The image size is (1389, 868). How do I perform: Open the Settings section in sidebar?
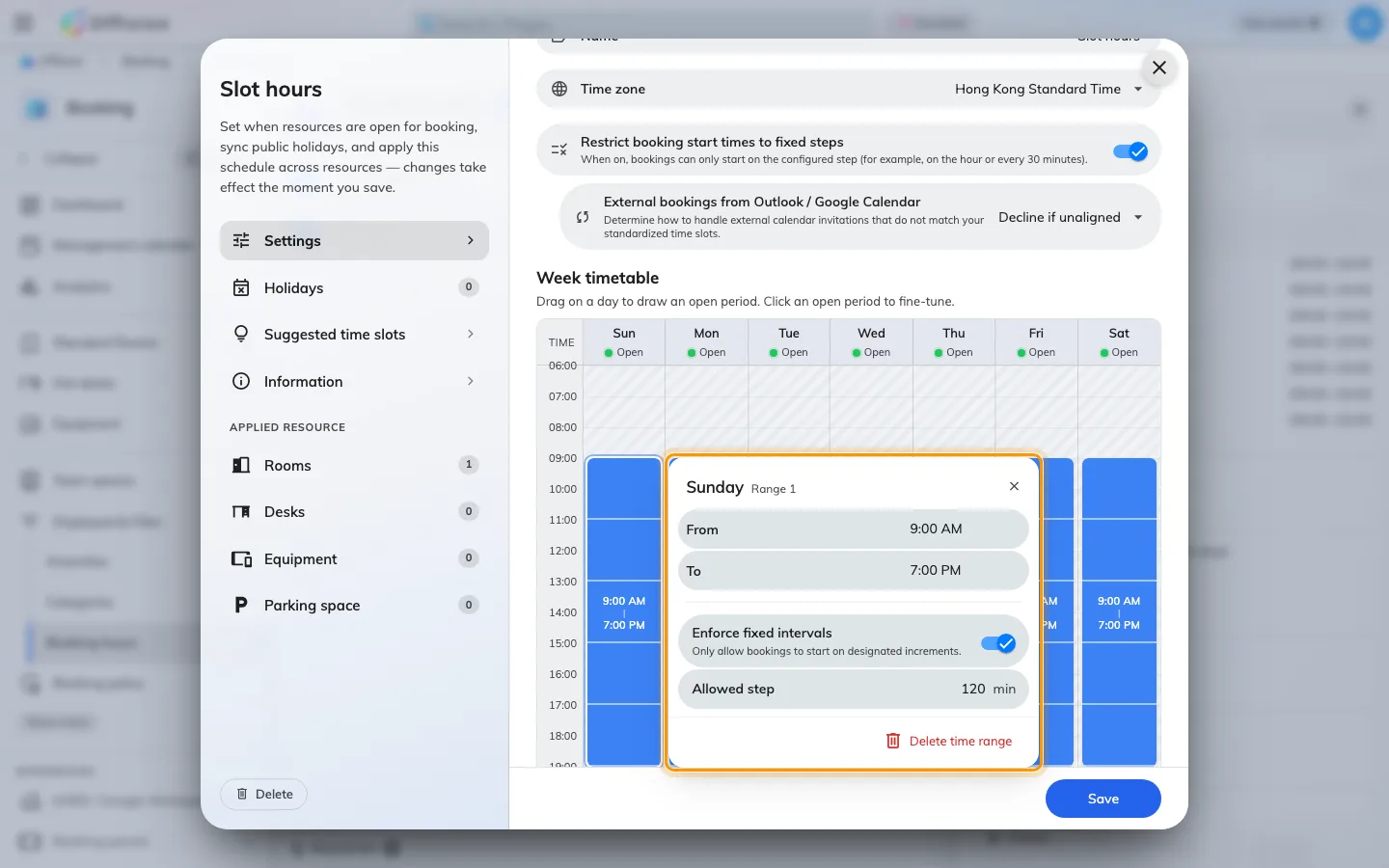[354, 240]
